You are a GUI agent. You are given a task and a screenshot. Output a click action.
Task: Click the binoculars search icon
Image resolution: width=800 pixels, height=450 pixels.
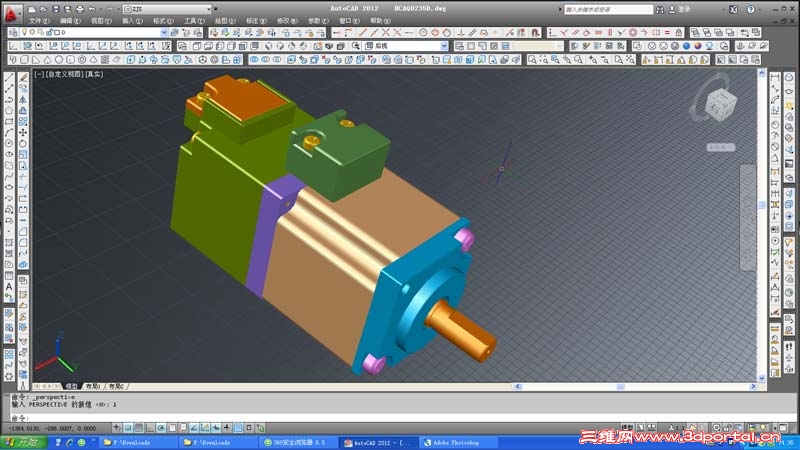coord(660,9)
